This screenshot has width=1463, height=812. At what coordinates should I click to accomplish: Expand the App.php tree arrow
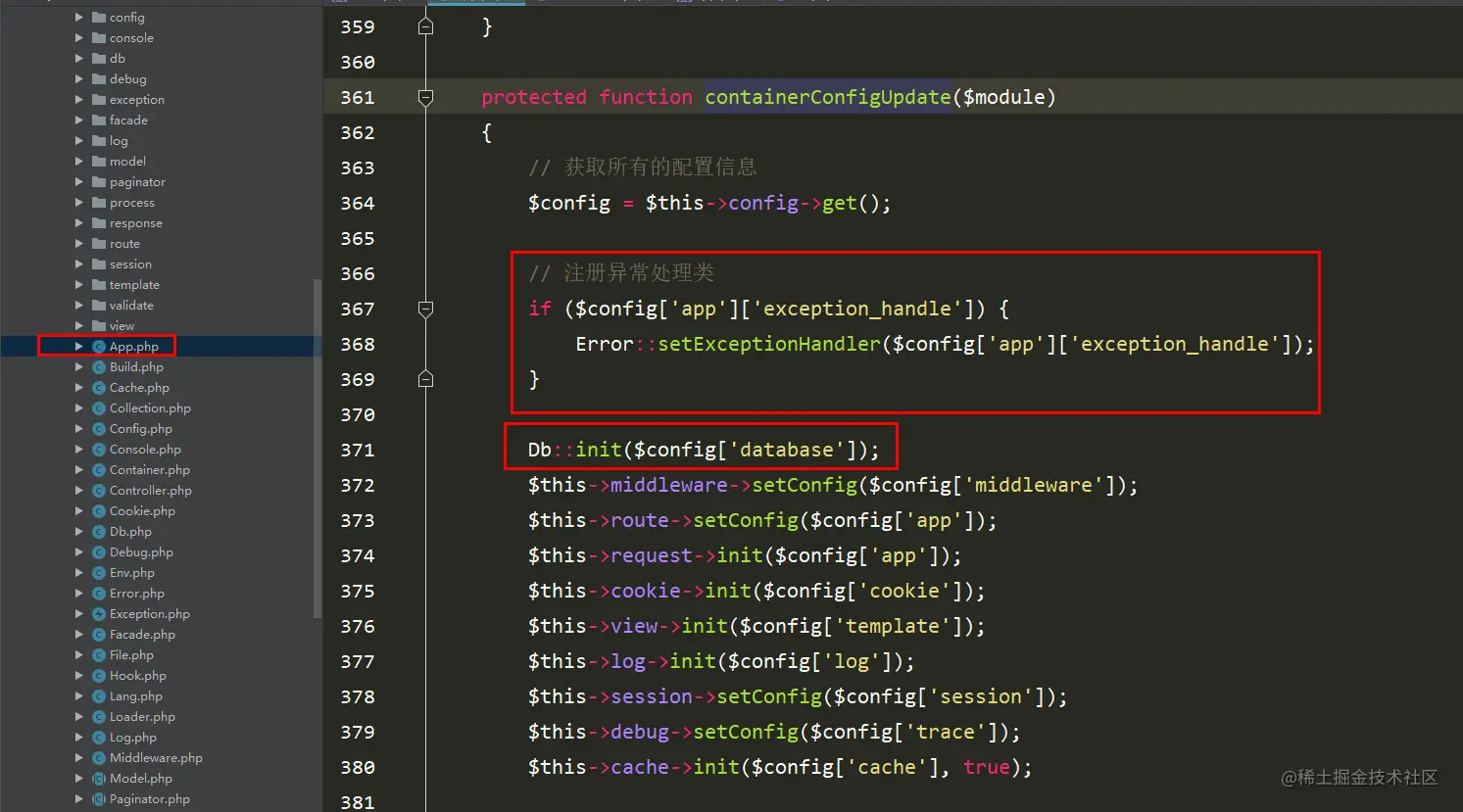tap(79, 347)
